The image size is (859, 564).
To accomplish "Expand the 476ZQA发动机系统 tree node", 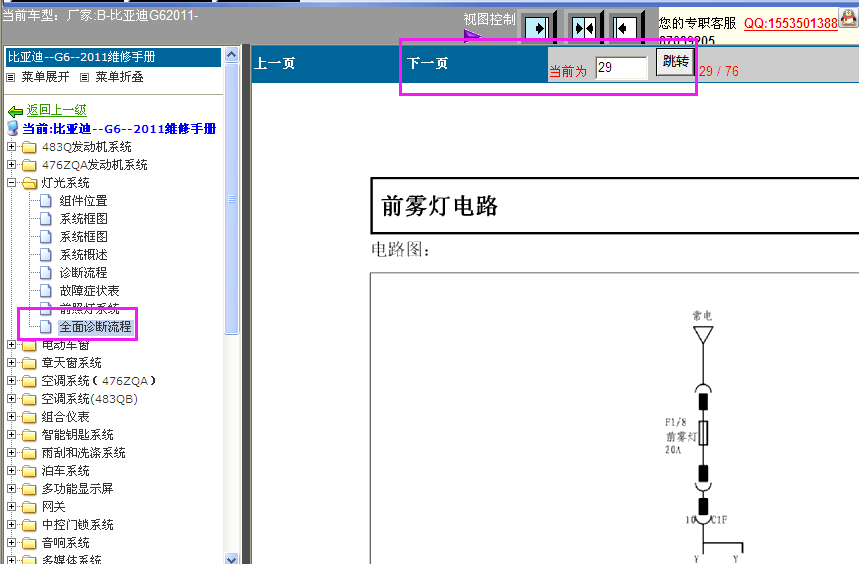I will pyautogui.click(x=12, y=164).
